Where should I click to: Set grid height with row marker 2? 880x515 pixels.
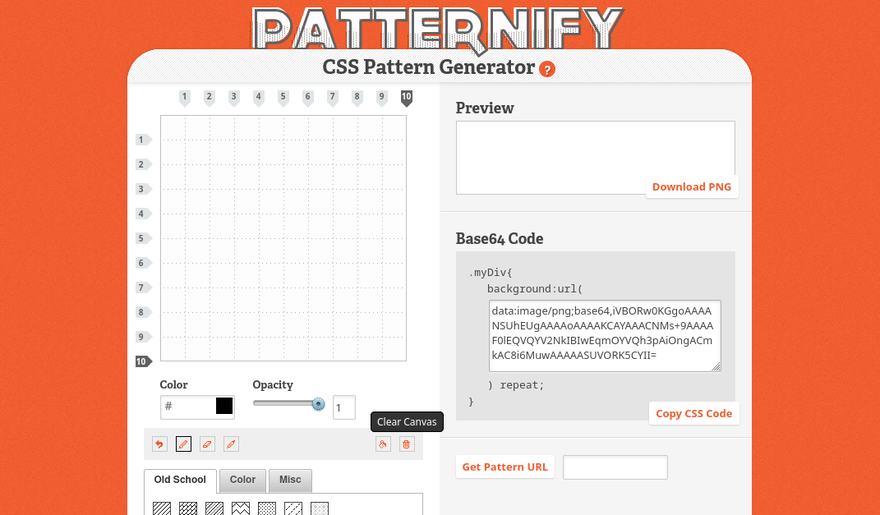click(x=144, y=164)
